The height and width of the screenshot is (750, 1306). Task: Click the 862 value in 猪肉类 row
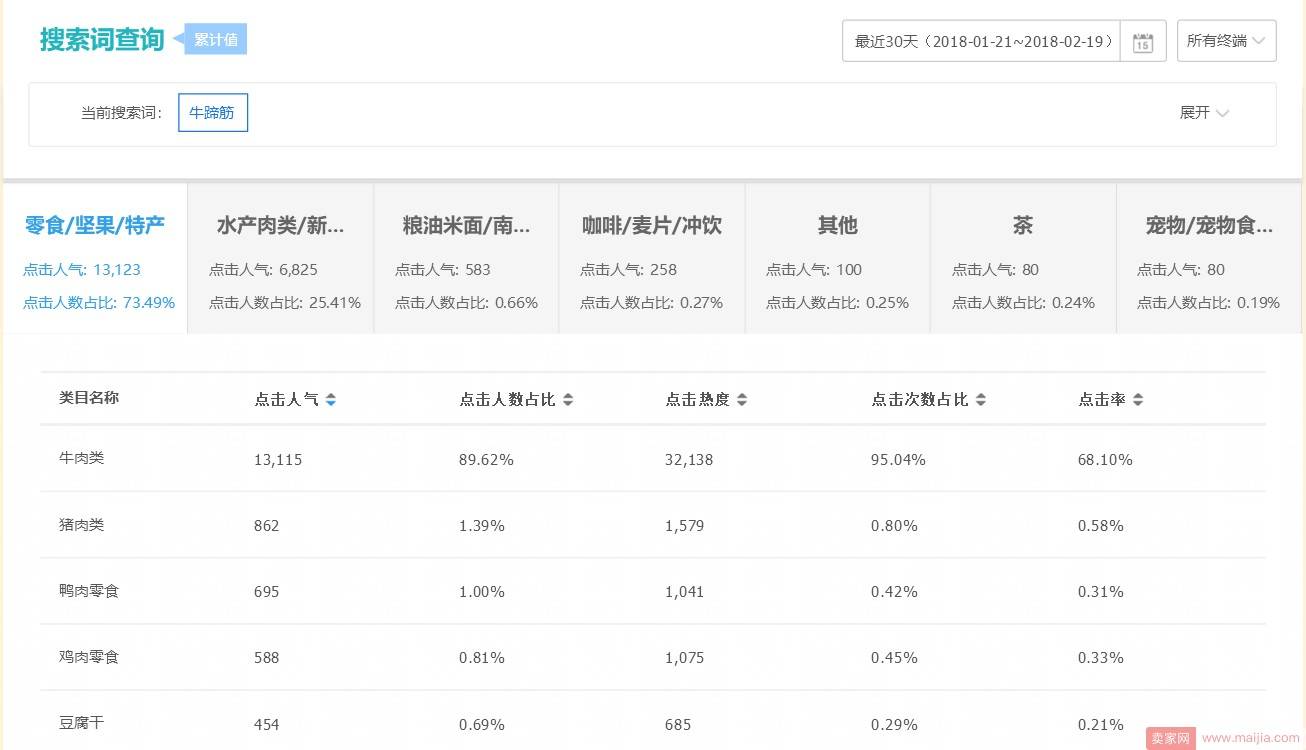[x=267, y=526]
